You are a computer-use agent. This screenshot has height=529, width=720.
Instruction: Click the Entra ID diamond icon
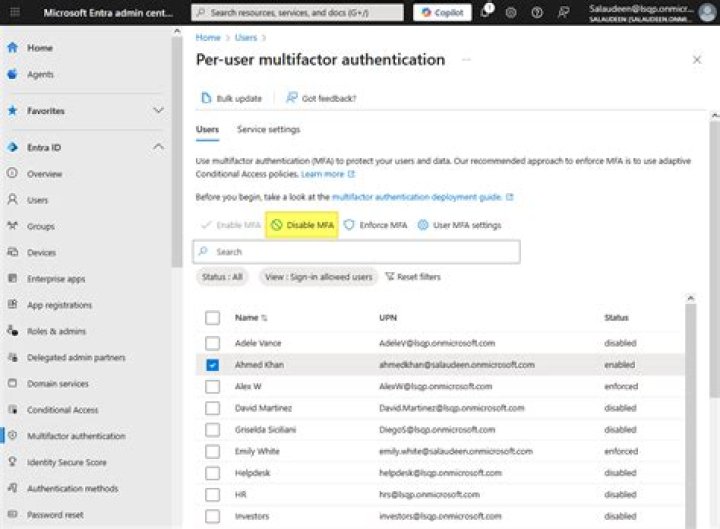click(13, 147)
